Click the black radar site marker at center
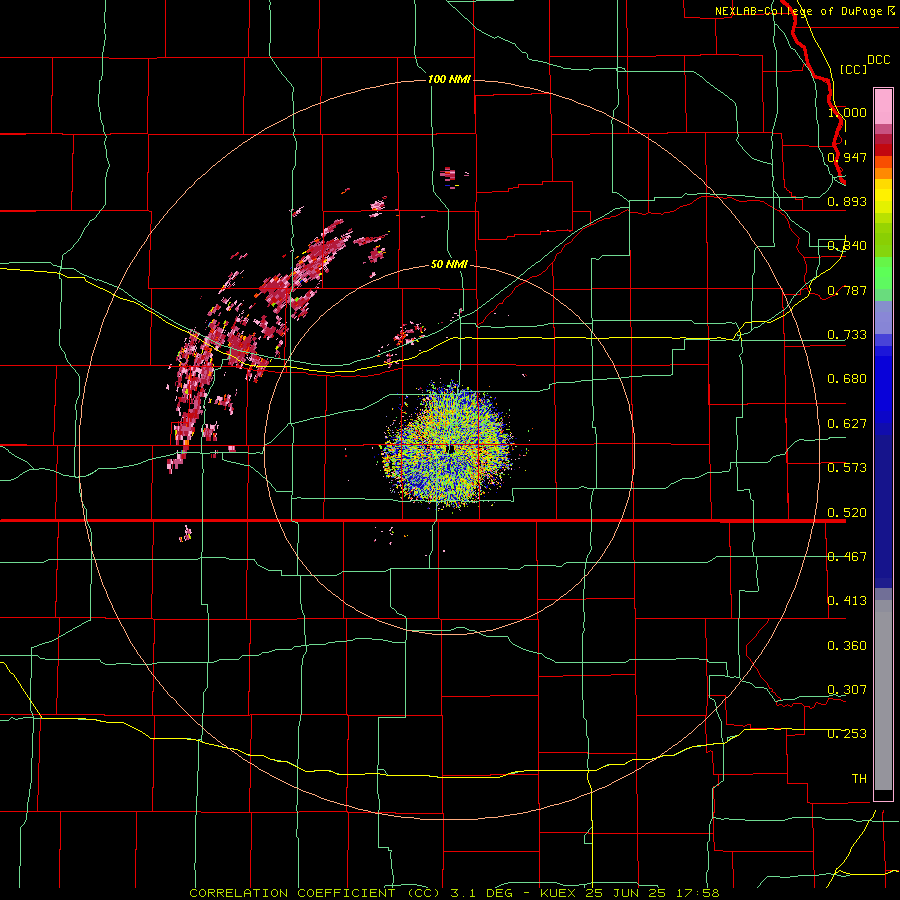The width and height of the screenshot is (900, 900). point(450,448)
